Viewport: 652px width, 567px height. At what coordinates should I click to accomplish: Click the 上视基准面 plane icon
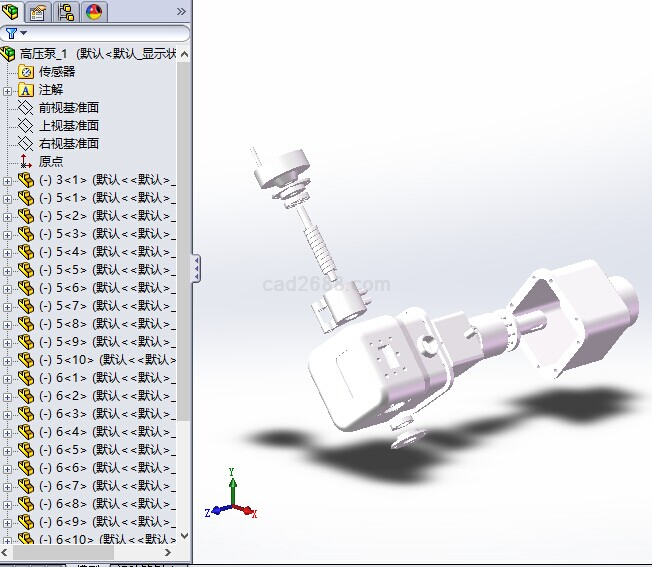tap(26, 126)
